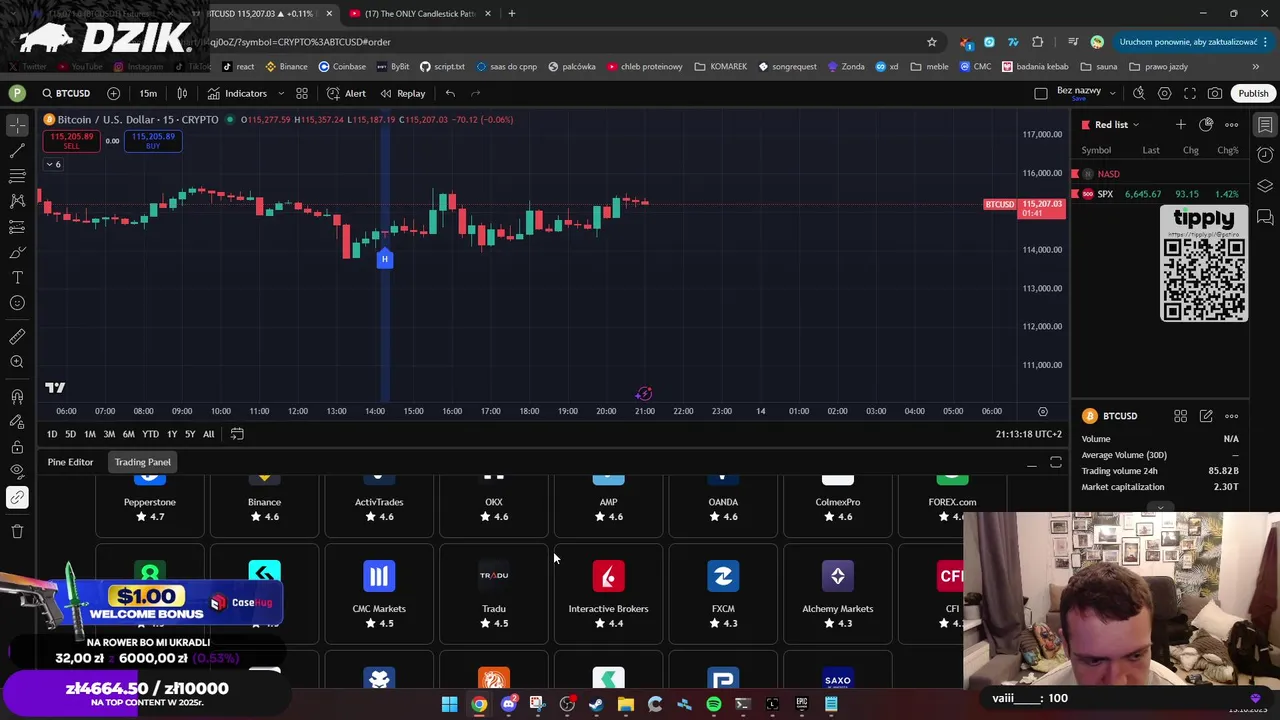Open the go-to-date calendar icon

[237, 434]
